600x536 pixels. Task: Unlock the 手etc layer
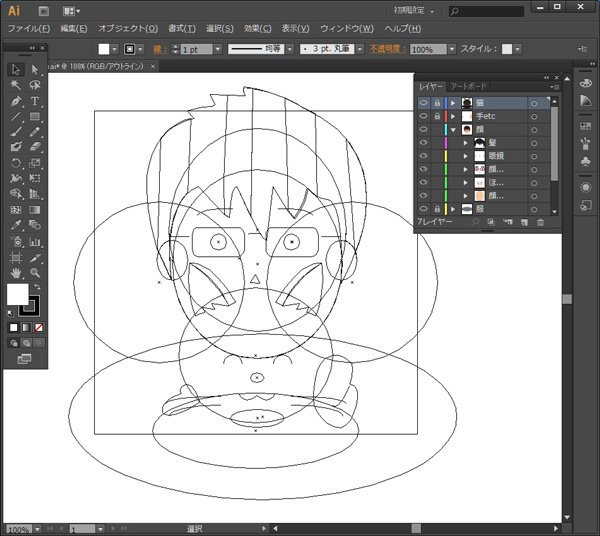437,116
